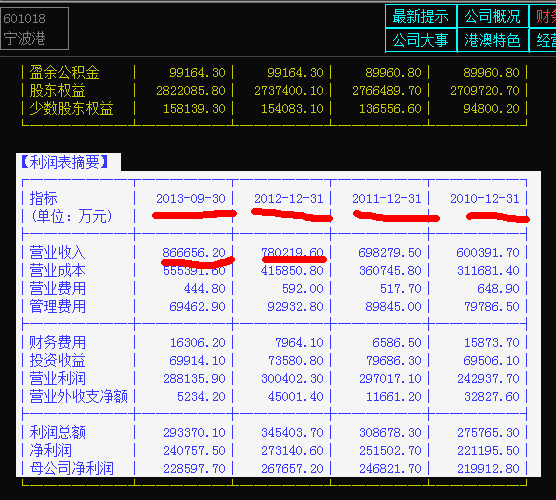Select non-operating net value 5234.20
This screenshot has width=556, height=500.
(201, 397)
